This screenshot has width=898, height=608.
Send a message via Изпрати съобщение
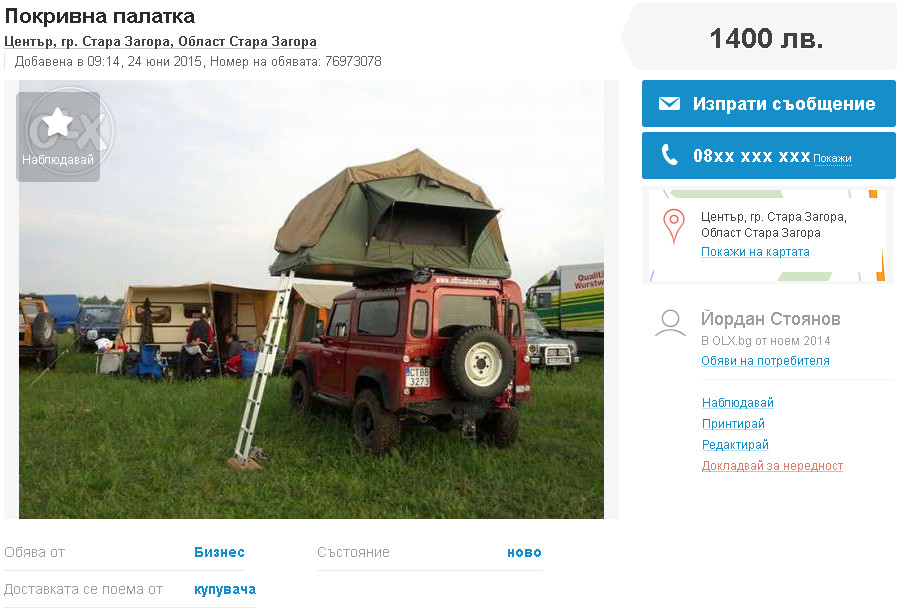pos(769,104)
